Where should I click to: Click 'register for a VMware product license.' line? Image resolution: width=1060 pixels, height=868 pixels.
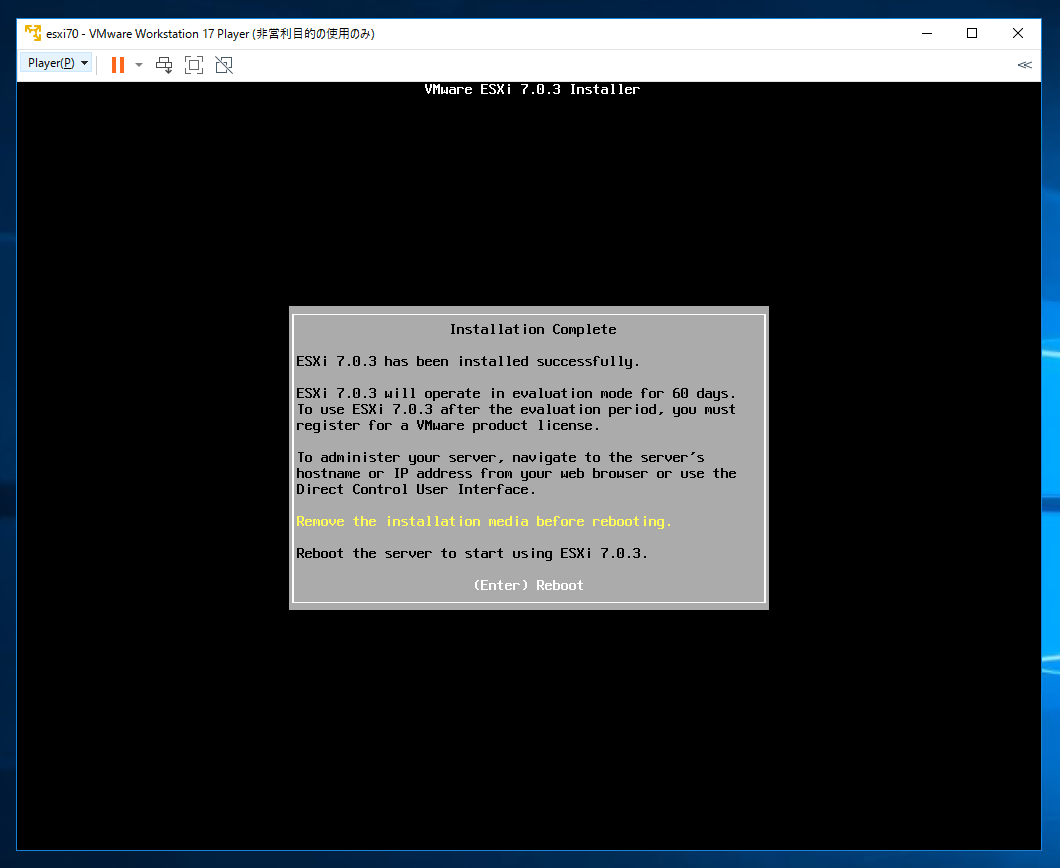coord(448,426)
